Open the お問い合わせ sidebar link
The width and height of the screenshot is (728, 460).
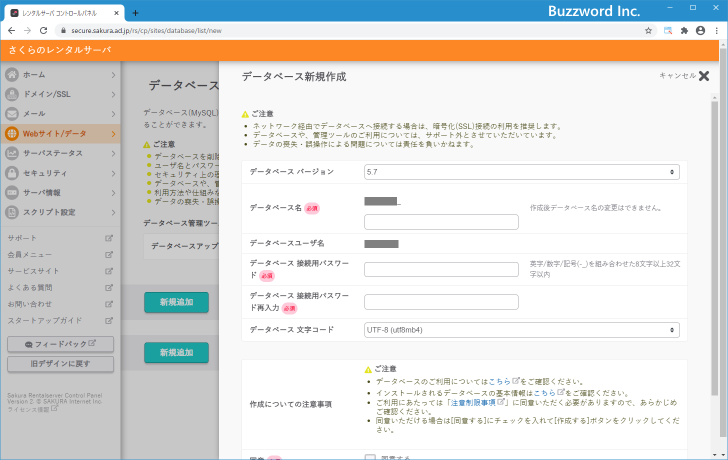[30, 304]
